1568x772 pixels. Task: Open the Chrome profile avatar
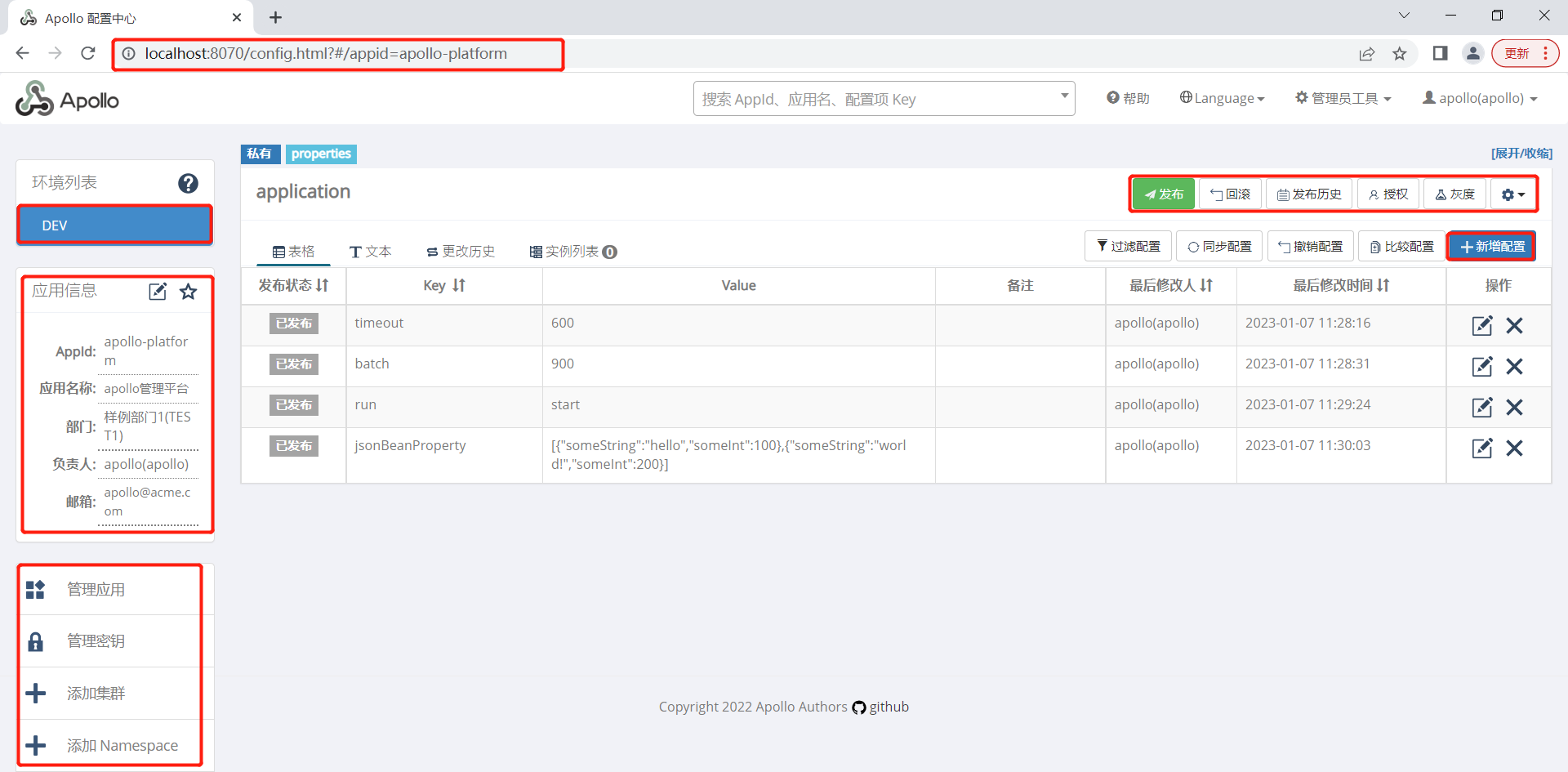tap(1473, 53)
